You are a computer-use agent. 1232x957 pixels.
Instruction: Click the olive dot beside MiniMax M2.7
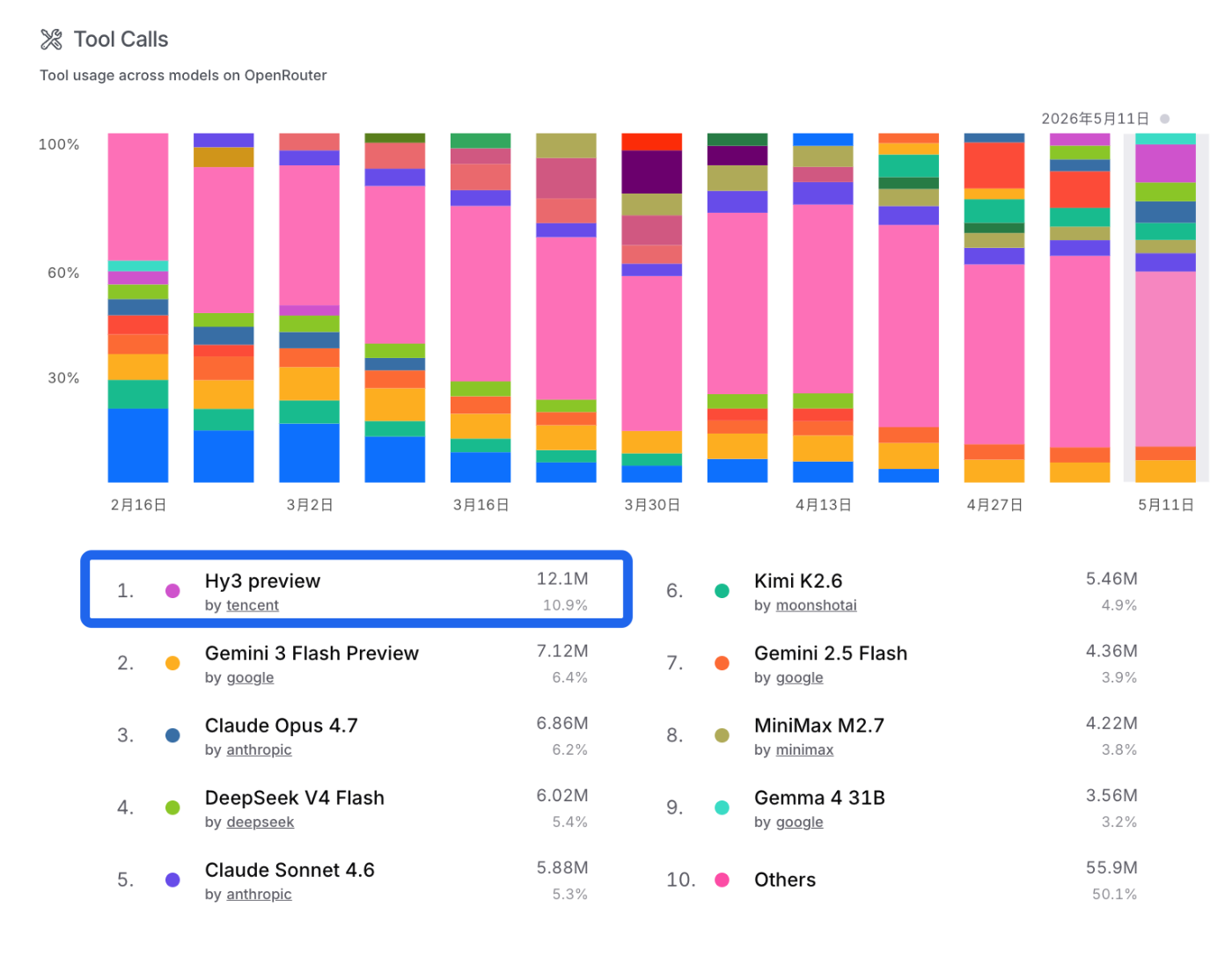(722, 735)
